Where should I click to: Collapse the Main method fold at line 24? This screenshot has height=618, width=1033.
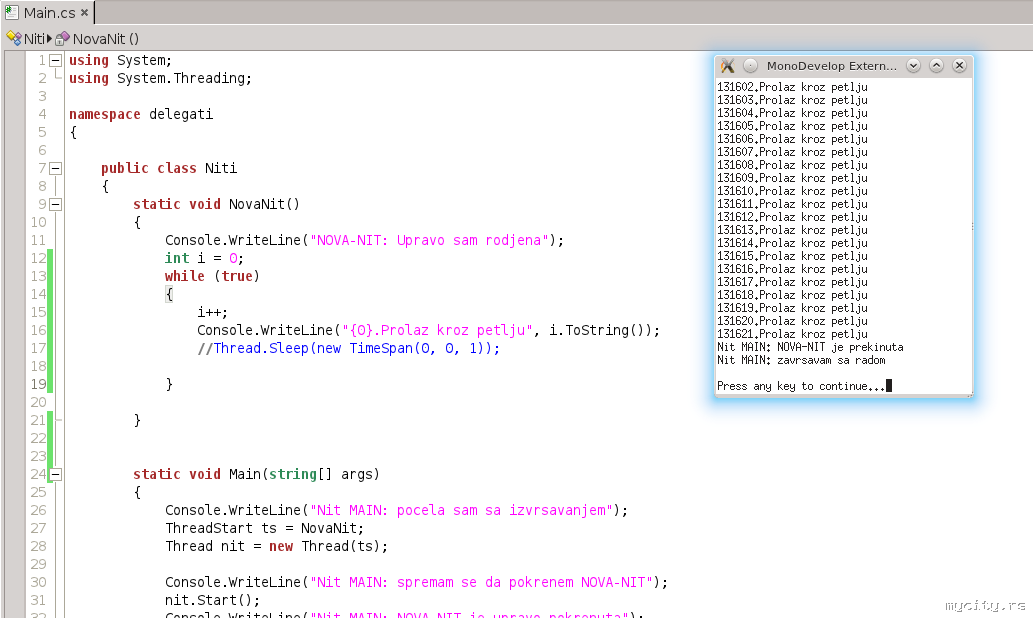[55, 474]
